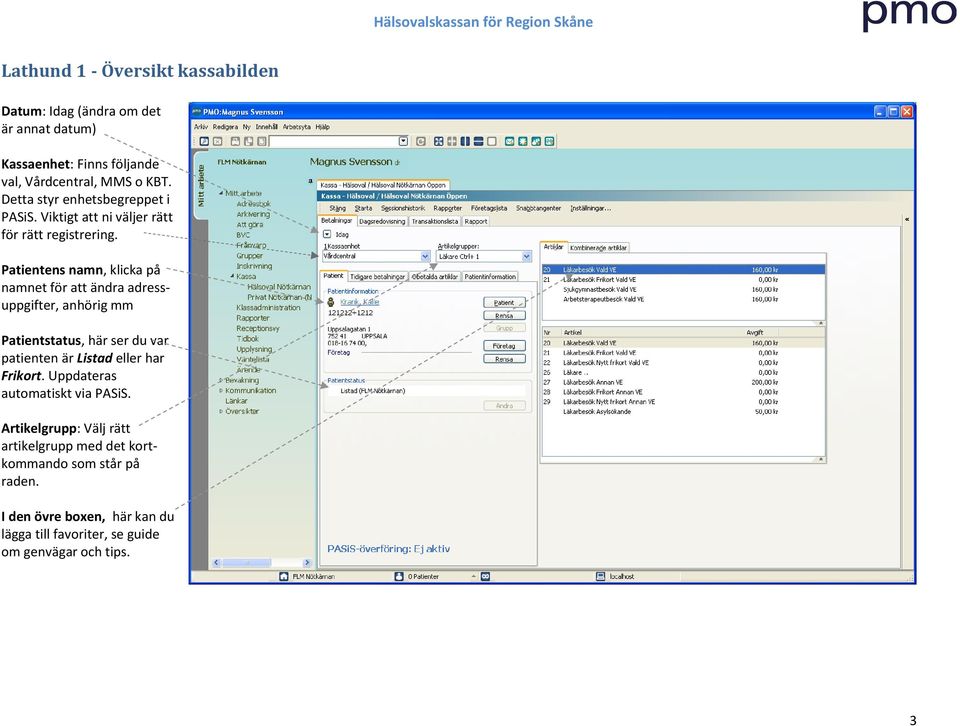
Task: Expand the Kommunikation tree node
Action: tap(221, 391)
